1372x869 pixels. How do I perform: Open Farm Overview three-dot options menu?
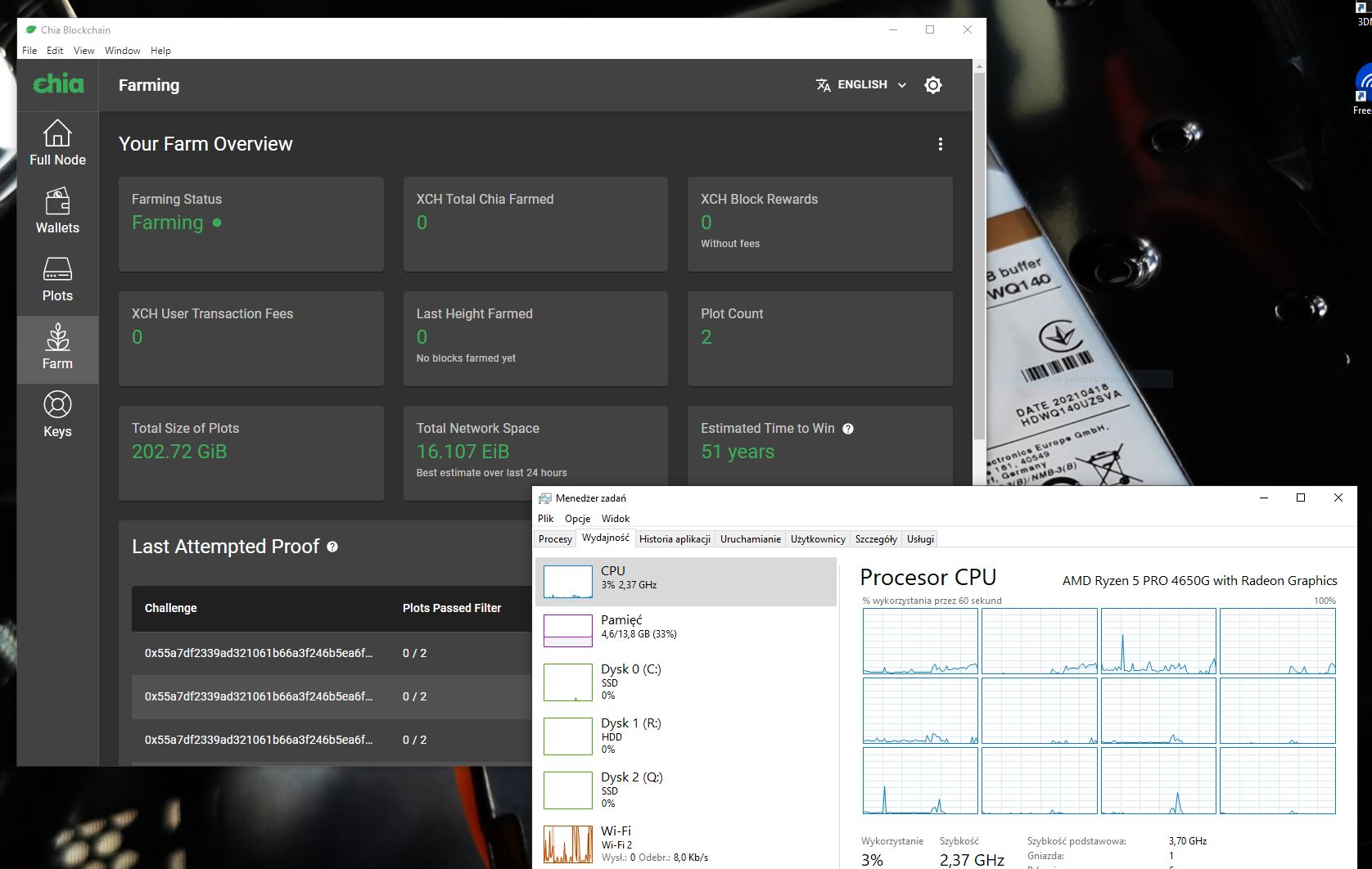tap(940, 144)
